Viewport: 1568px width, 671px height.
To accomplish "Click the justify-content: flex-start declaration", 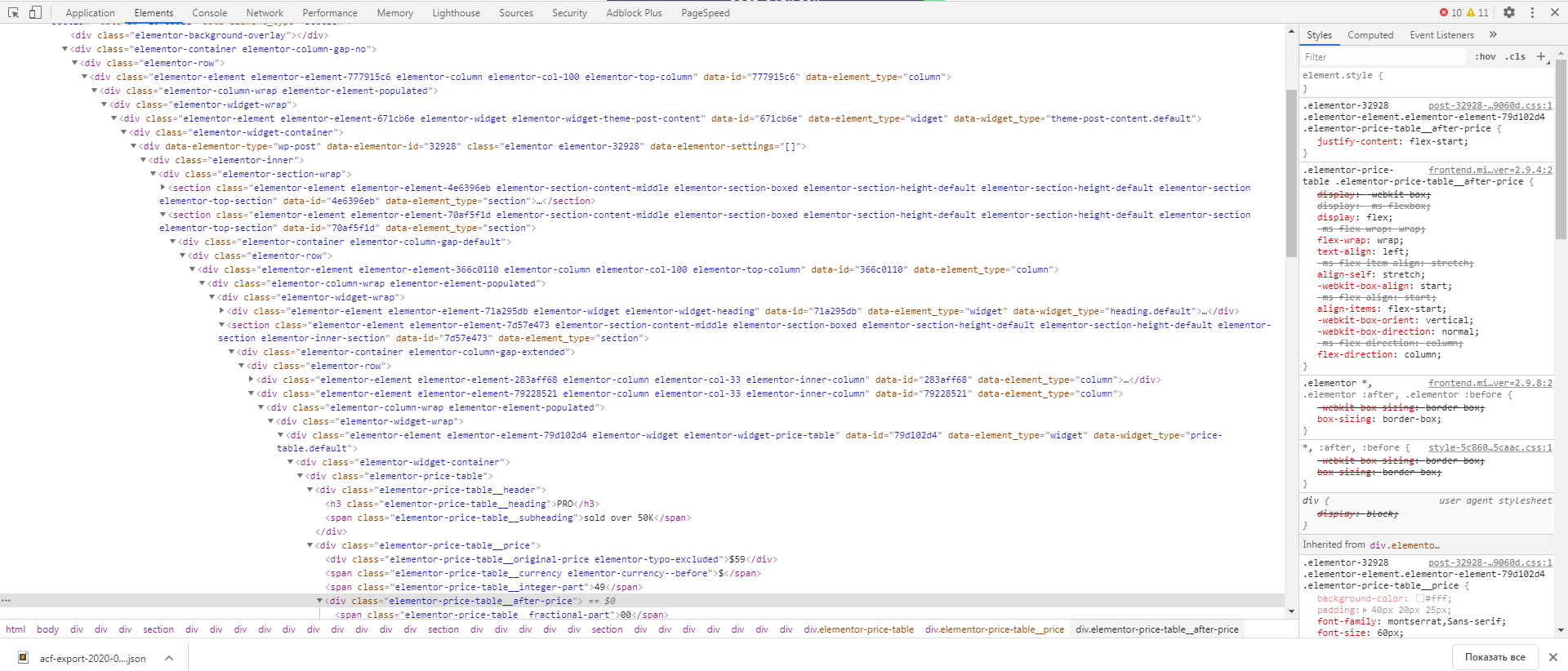I will coord(1392,141).
